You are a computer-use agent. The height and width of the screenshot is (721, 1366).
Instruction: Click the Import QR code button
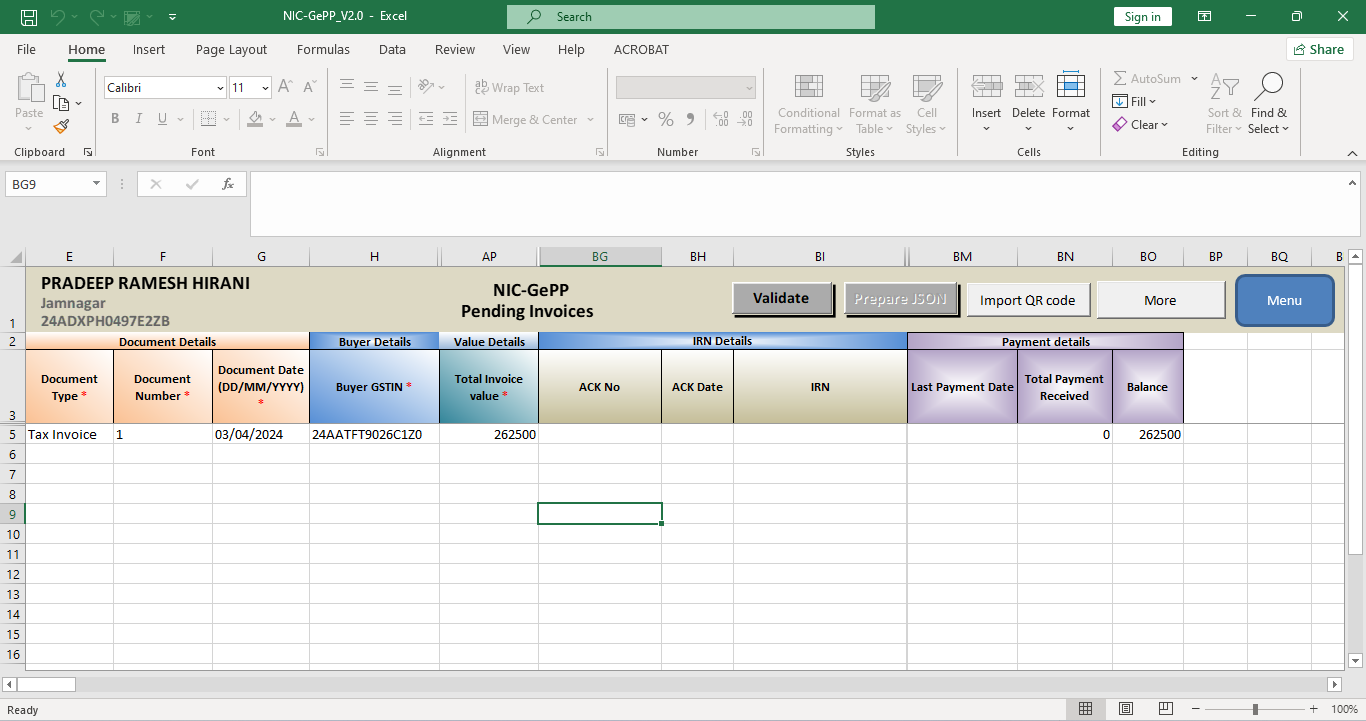1027,300
